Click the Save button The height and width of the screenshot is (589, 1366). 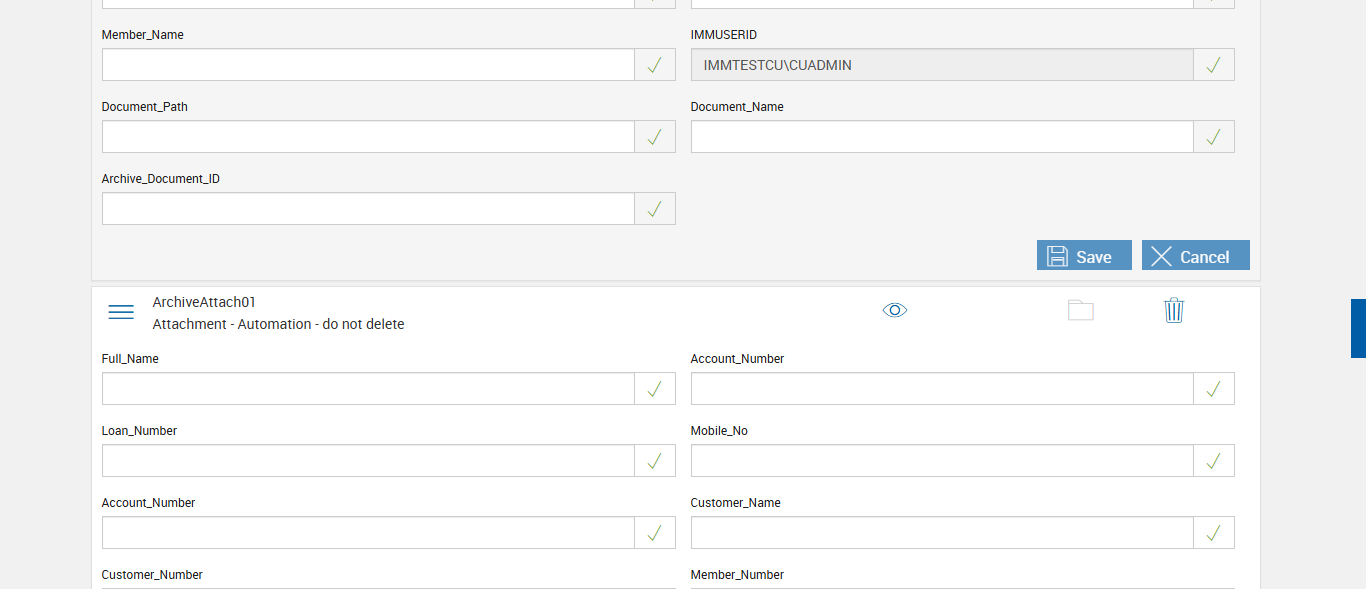tap(1084, 256)
